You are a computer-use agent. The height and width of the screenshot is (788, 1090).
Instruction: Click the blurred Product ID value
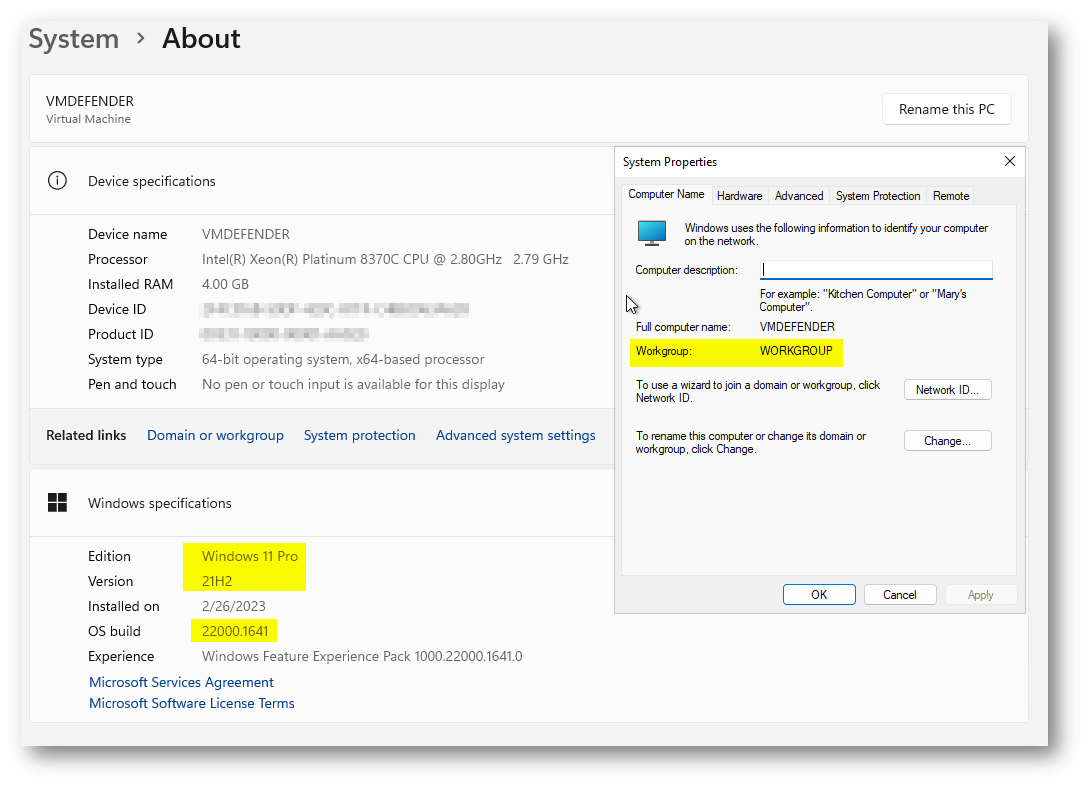tap(284, 334)
